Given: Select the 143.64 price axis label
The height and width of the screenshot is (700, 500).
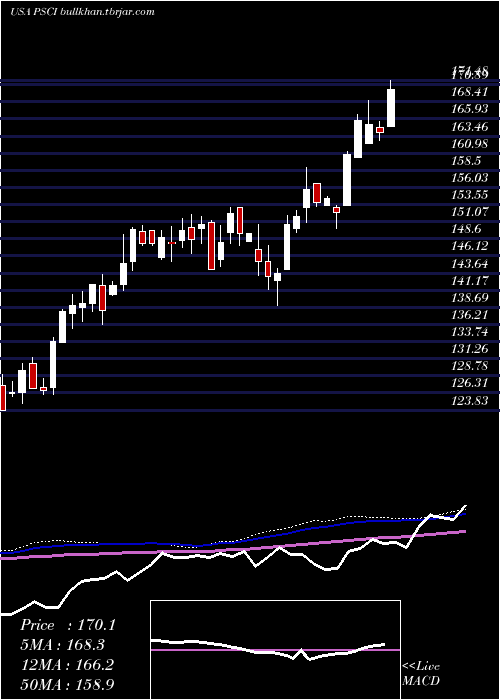Looking at the screenshot, I should pos(470,263).
